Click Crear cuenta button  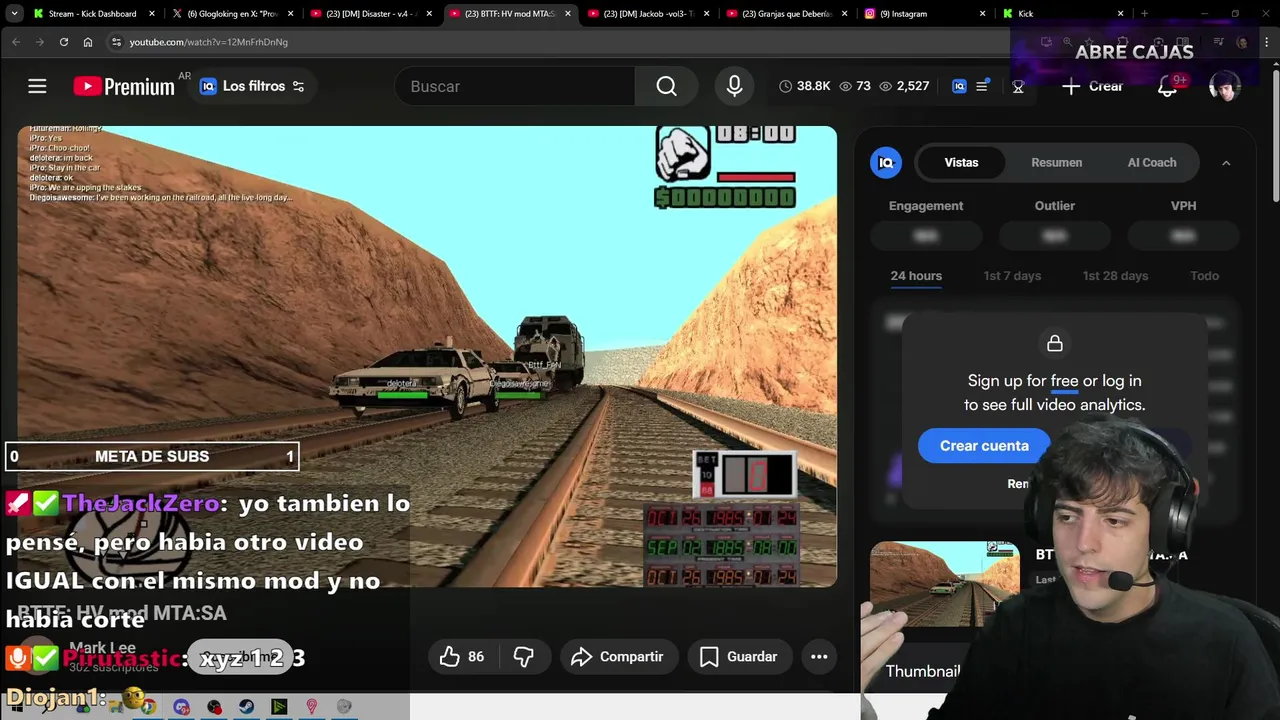click(x=984, y=446)
